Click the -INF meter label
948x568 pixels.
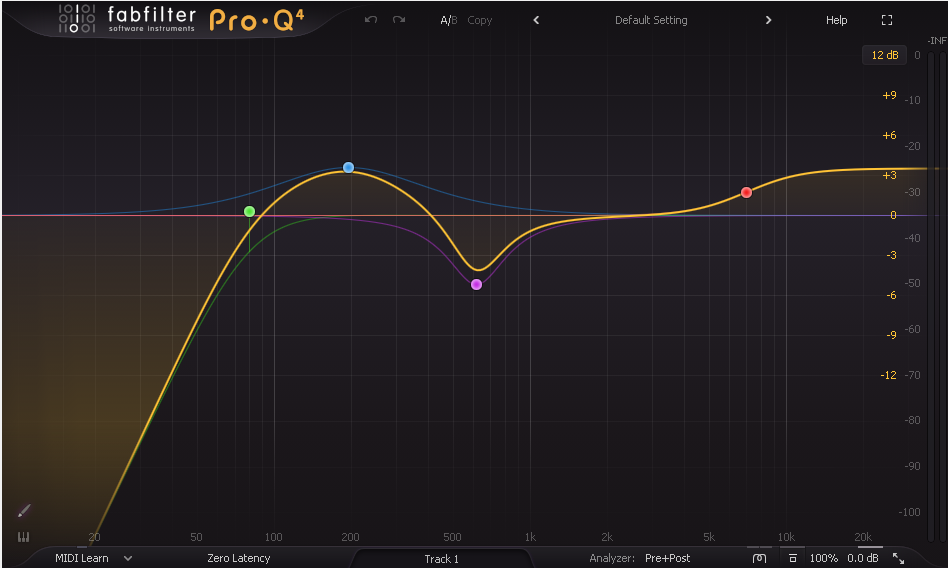coord(937,41)
